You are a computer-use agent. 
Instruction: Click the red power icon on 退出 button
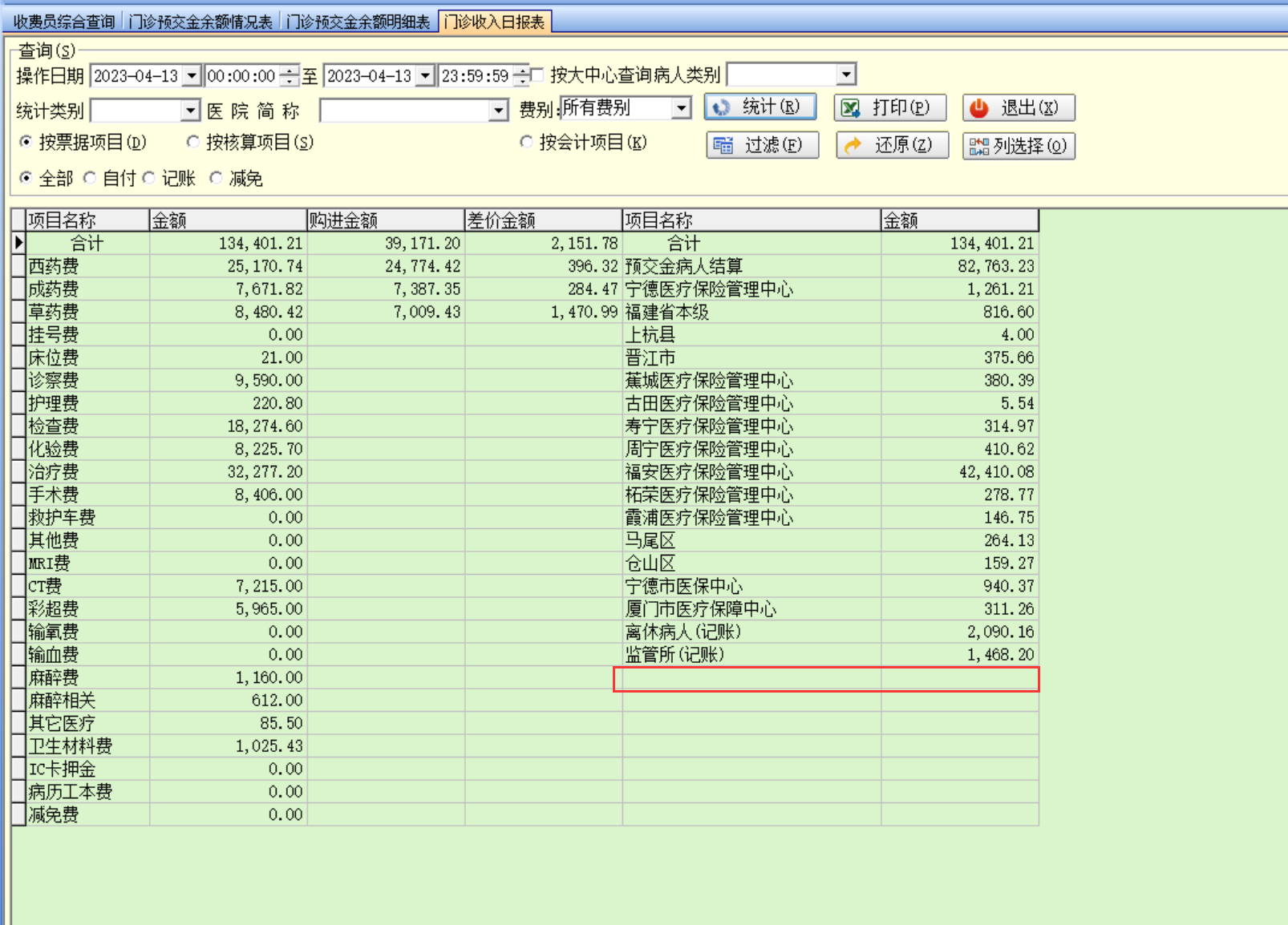[x=979, y=108]
